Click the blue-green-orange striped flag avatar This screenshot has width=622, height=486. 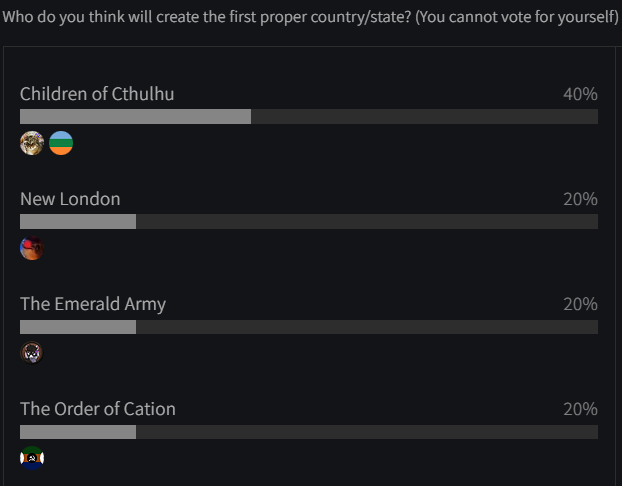point(61,143)
